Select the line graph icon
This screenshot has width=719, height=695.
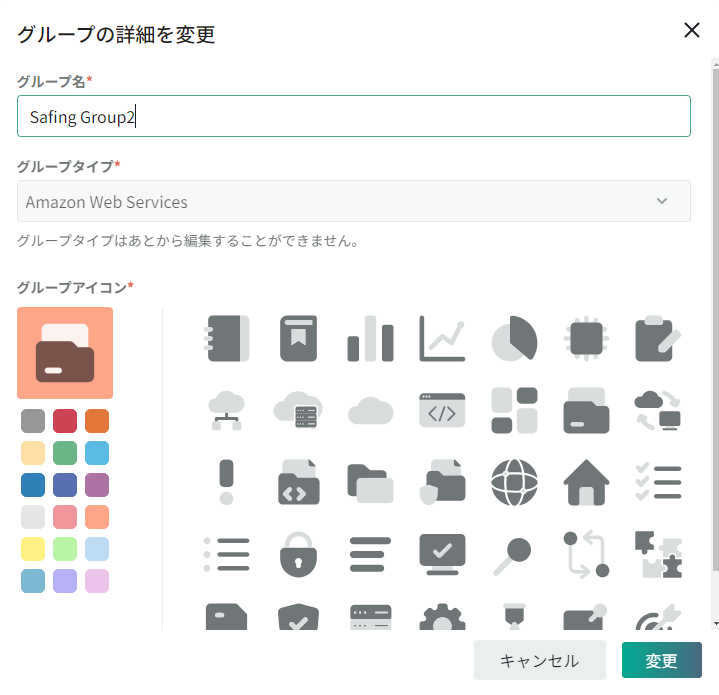pos(442,338)
